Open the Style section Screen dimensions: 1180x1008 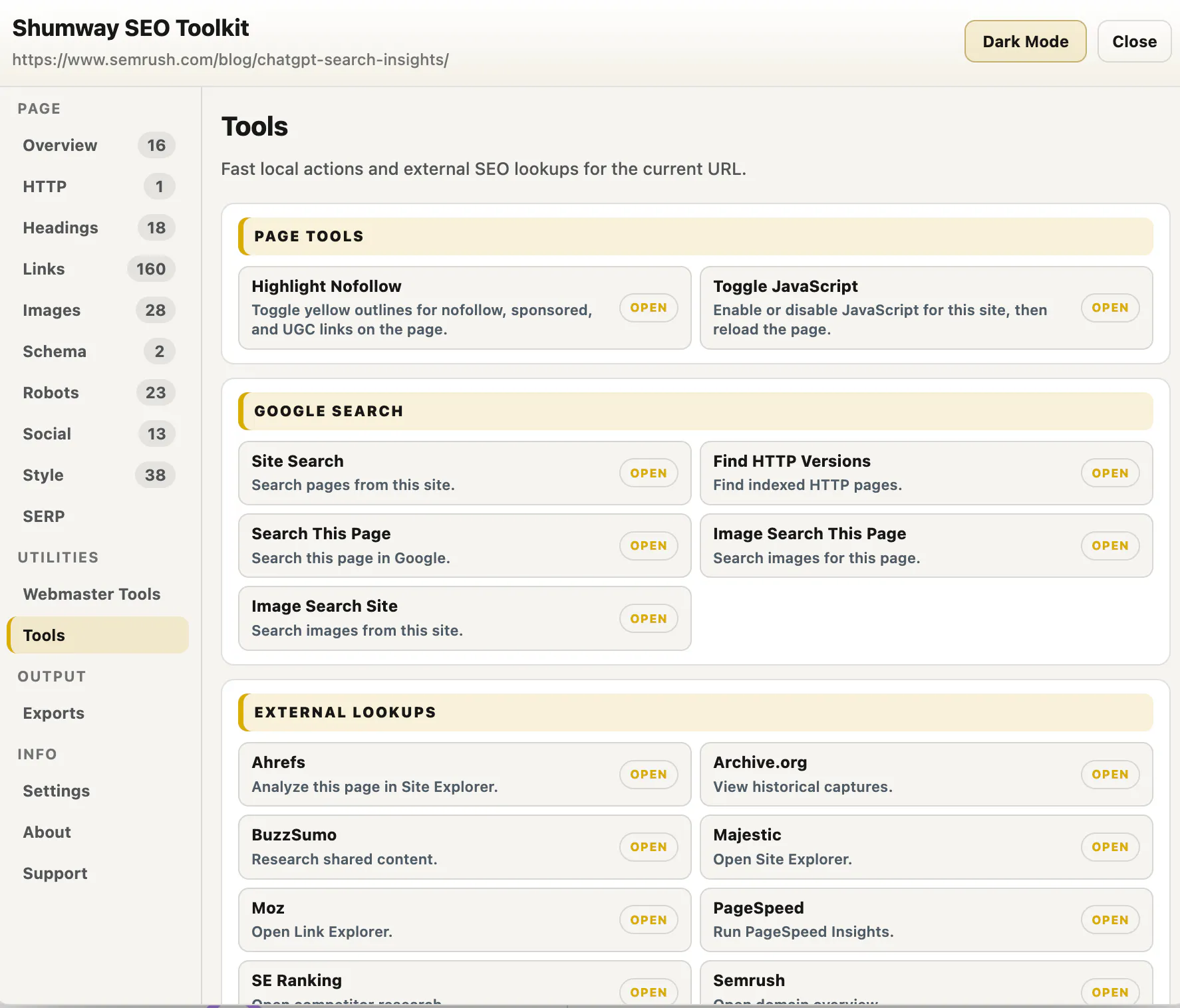point(98,475)
